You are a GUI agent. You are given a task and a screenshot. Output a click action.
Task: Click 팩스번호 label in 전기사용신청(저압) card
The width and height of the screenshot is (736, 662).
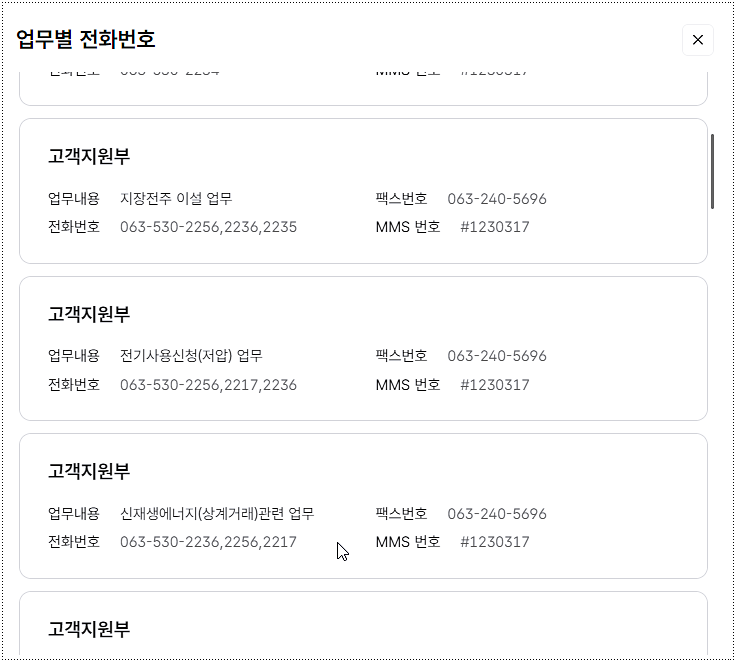[401, 356]
